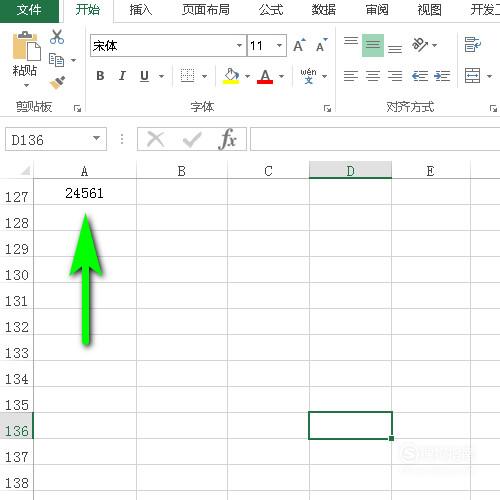
Task: Decrease font size with the smaller A icon
Action: 322,45
